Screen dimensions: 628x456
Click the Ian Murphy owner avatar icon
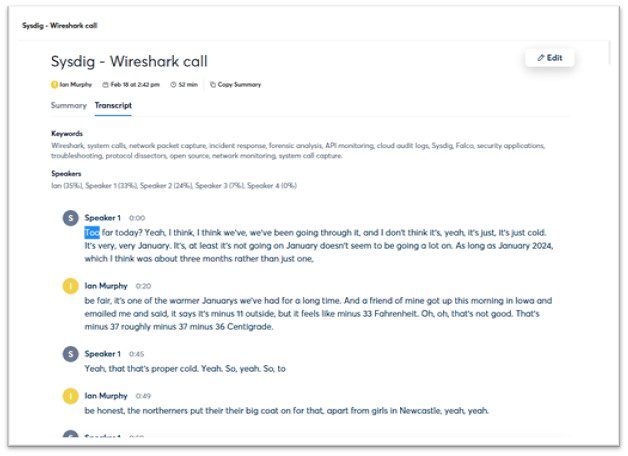54,84
